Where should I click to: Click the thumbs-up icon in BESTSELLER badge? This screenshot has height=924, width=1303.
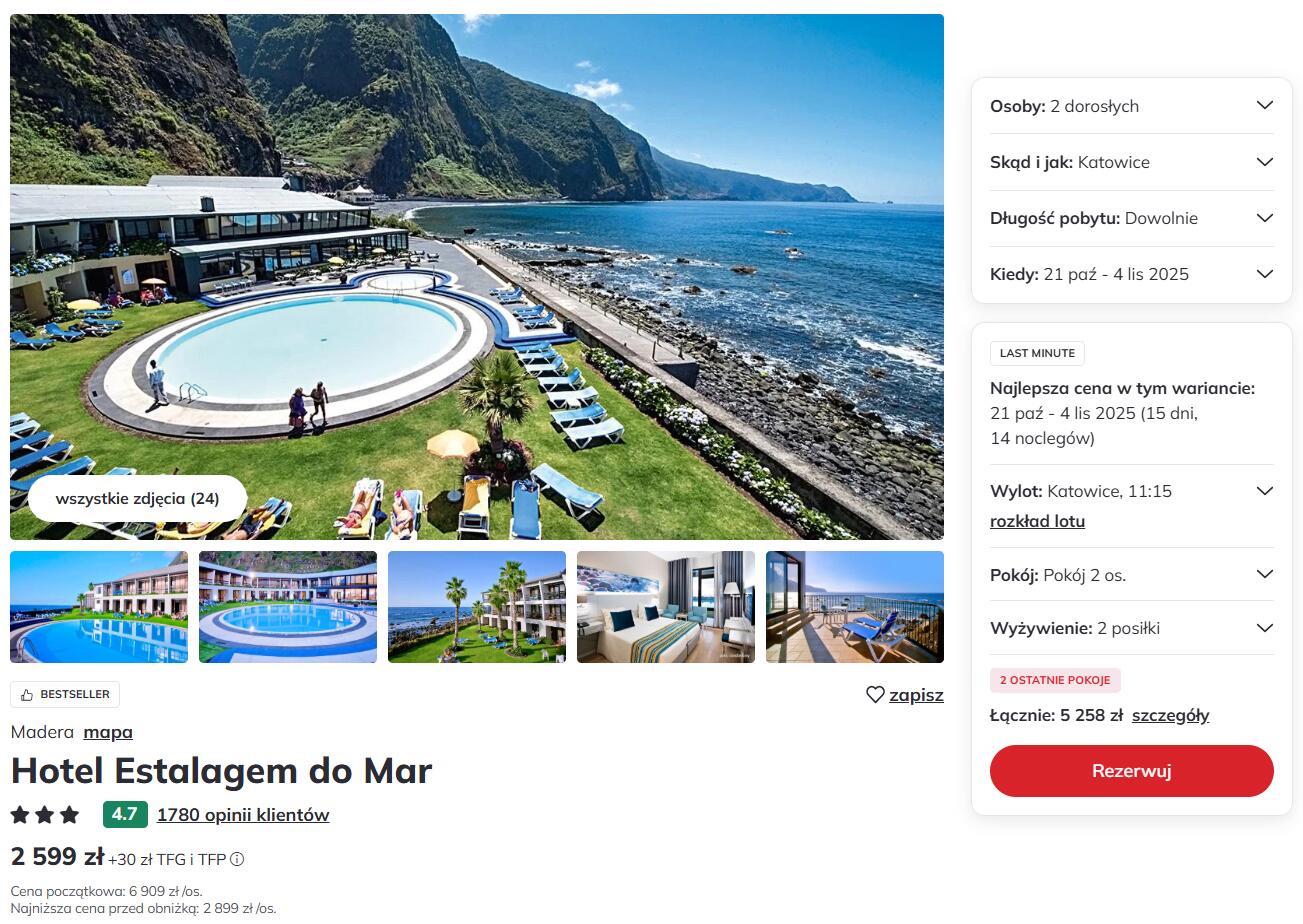tap(27, 695)
